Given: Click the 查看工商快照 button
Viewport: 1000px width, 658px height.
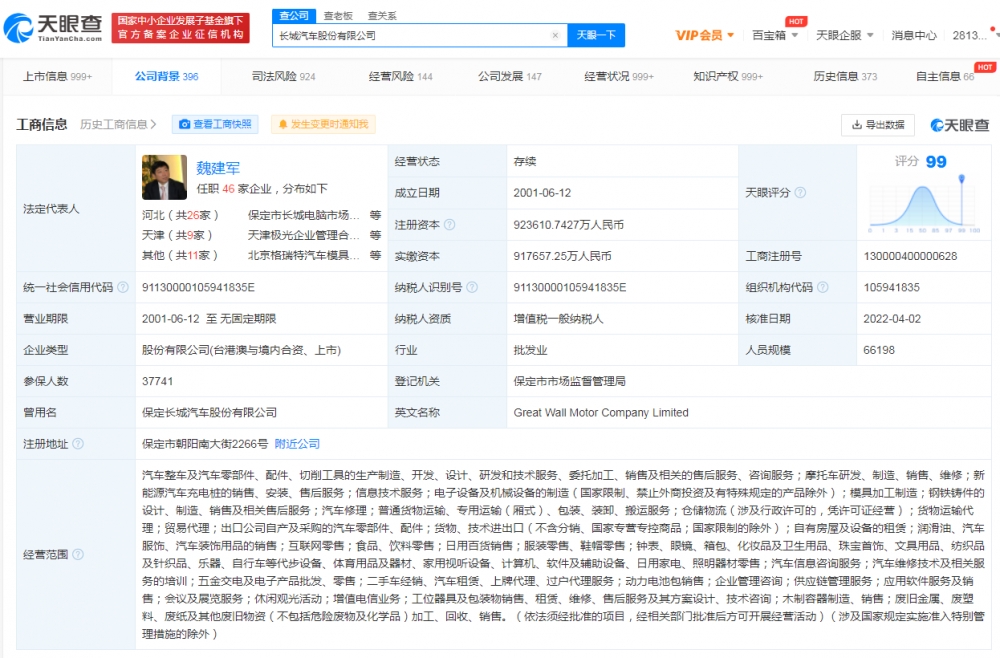Looking at the screenshot, I should (215, 124).
